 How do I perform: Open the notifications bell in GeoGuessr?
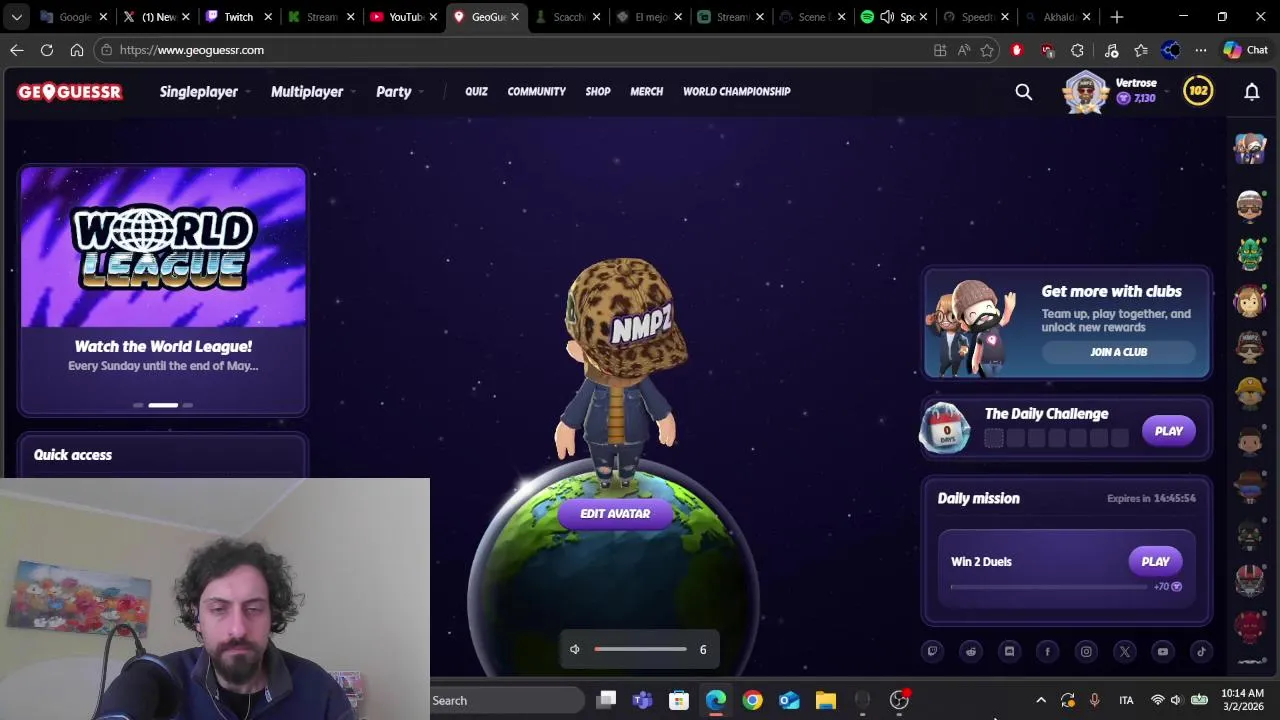click(x=1251, y=92)
